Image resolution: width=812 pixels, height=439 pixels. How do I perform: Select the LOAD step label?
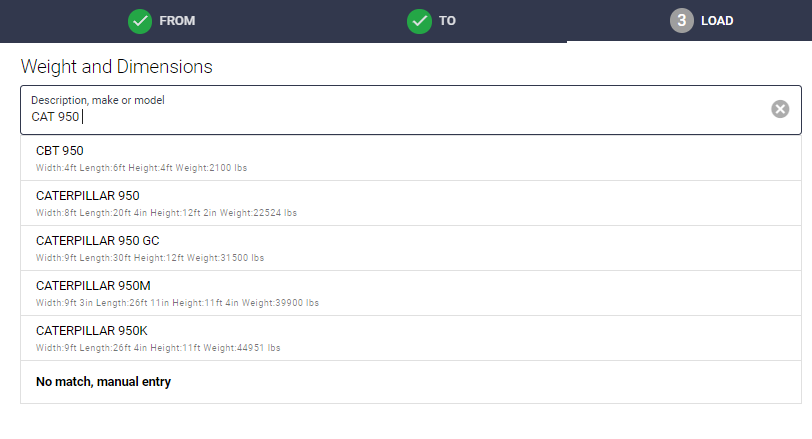click(717, 21)
